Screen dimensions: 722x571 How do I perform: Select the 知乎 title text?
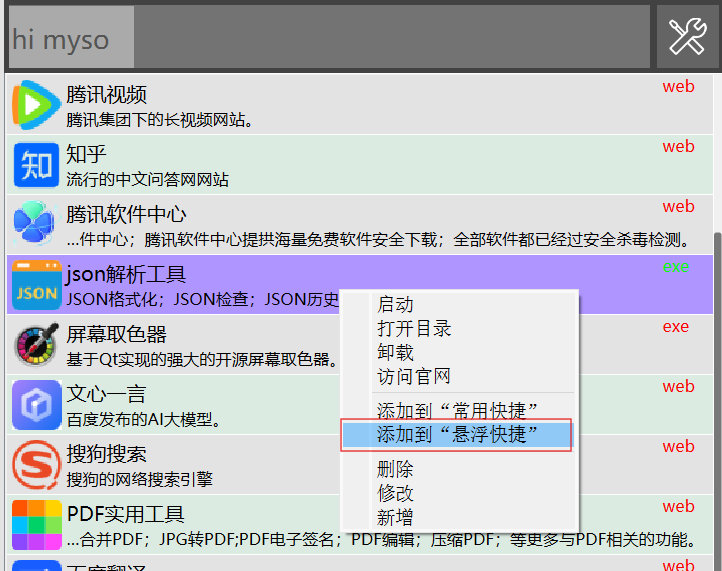[86, 154]
